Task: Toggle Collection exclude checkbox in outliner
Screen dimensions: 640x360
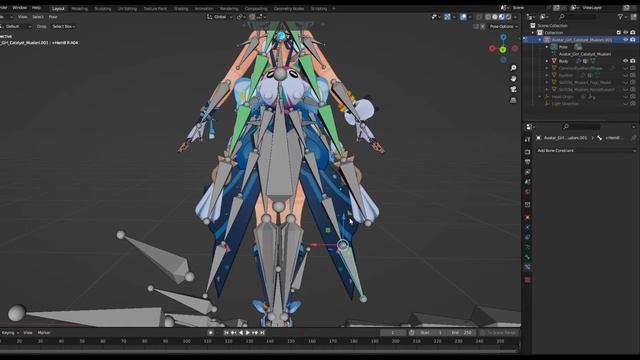Action: point(619,32)
